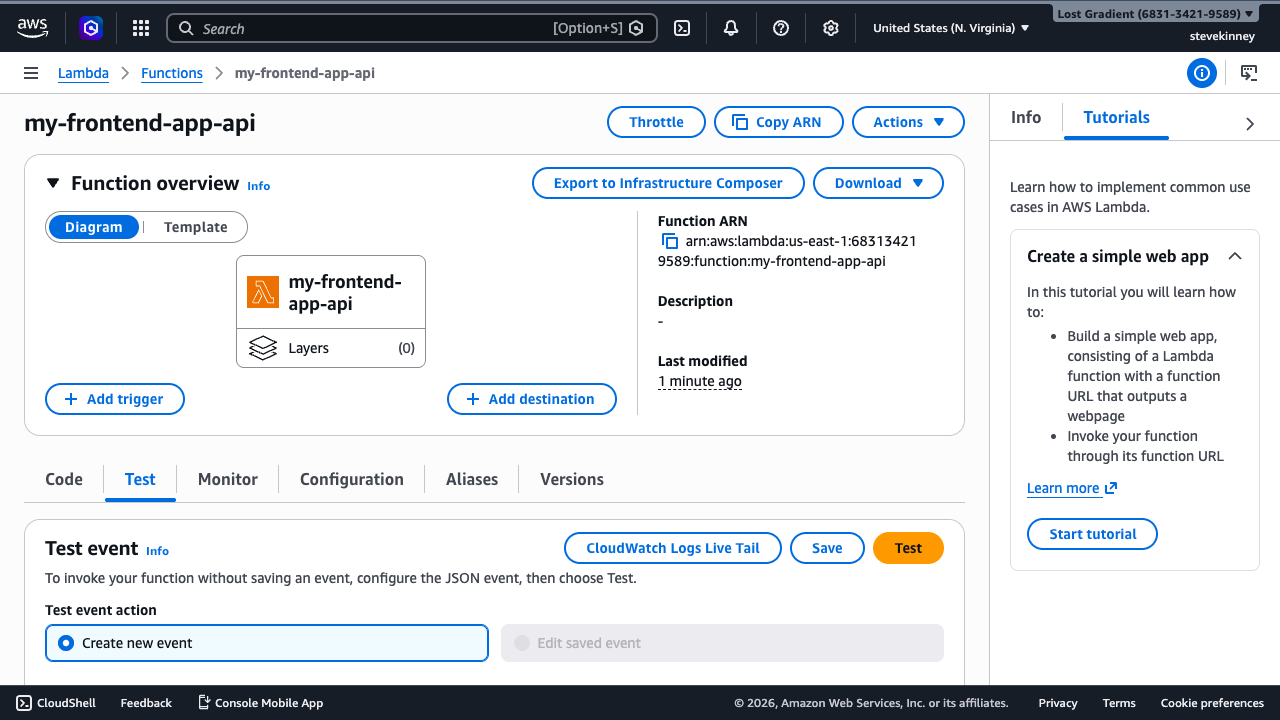Click Info link beside Test event
Screen dimensions: 1280x720
[157, 551]
